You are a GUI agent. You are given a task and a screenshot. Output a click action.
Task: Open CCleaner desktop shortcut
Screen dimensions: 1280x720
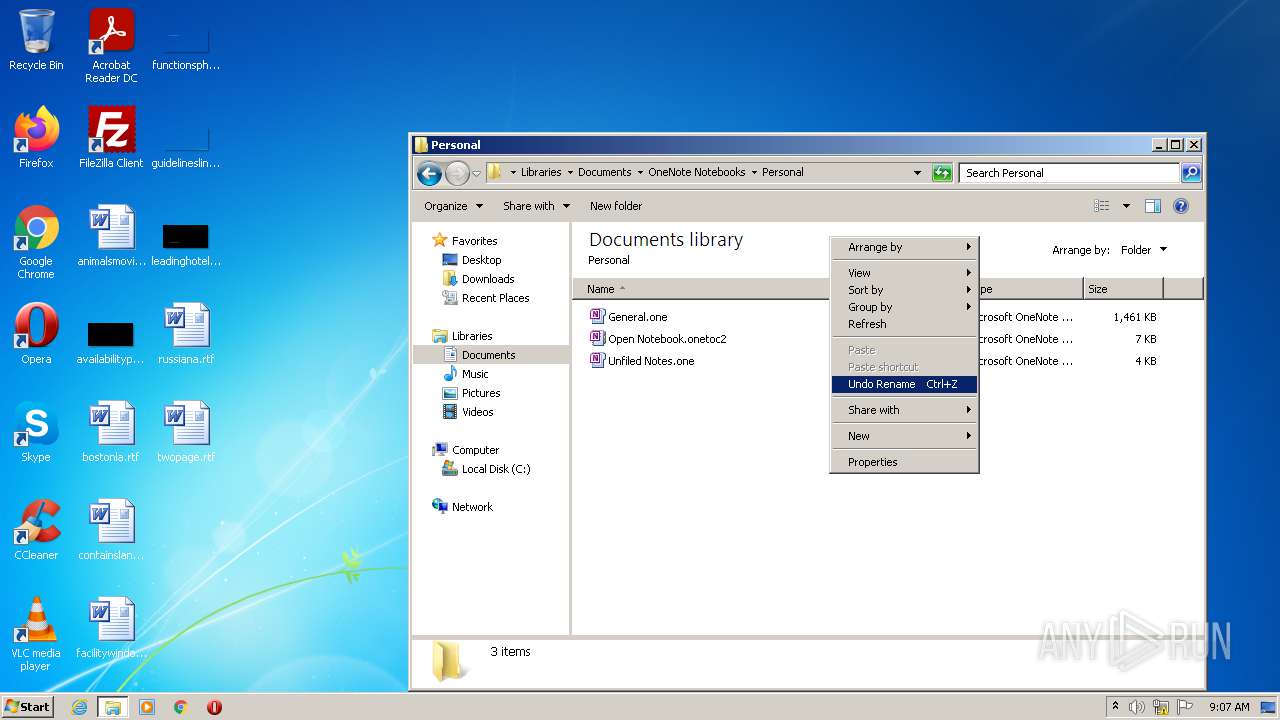pos(36,529)
